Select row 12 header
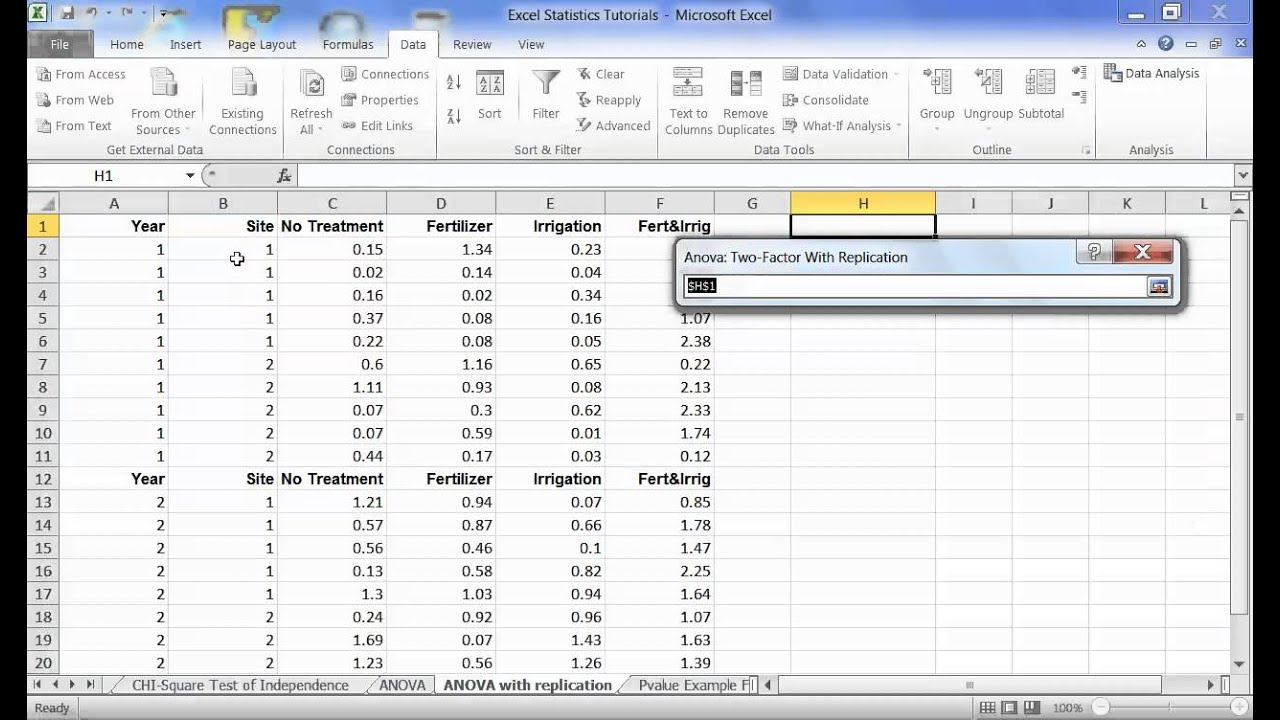 point(43,479)
